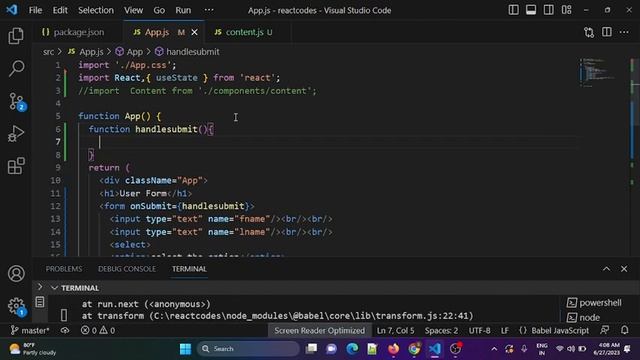Open the Extensions view
The height and width of the screenshot is (360, 640).
16,166
